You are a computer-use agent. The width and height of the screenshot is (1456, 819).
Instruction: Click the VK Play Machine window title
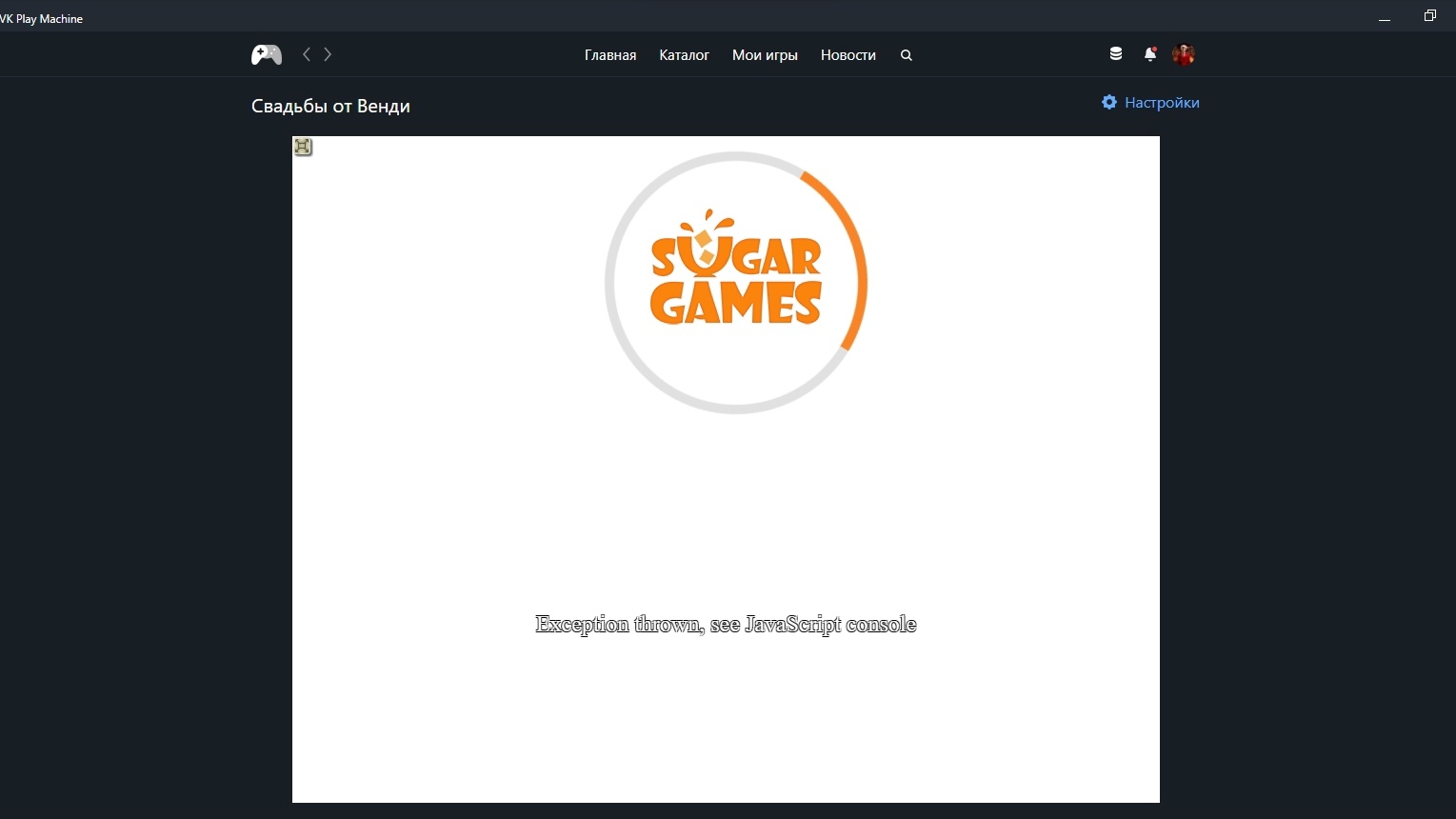tap(42, 19)
